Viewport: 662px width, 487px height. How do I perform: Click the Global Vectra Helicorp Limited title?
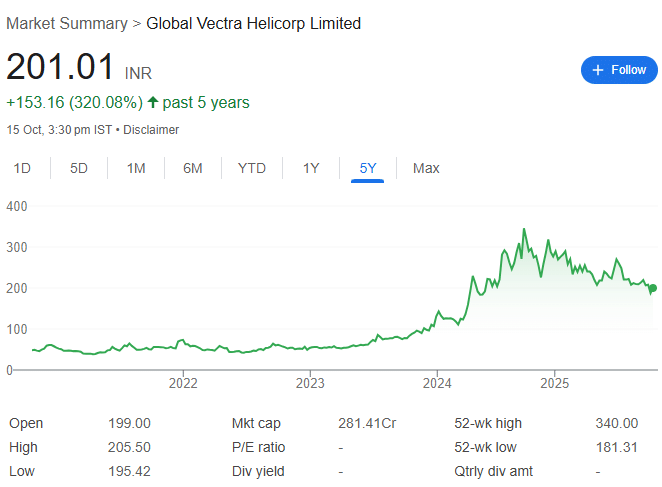tap(254, 23)
